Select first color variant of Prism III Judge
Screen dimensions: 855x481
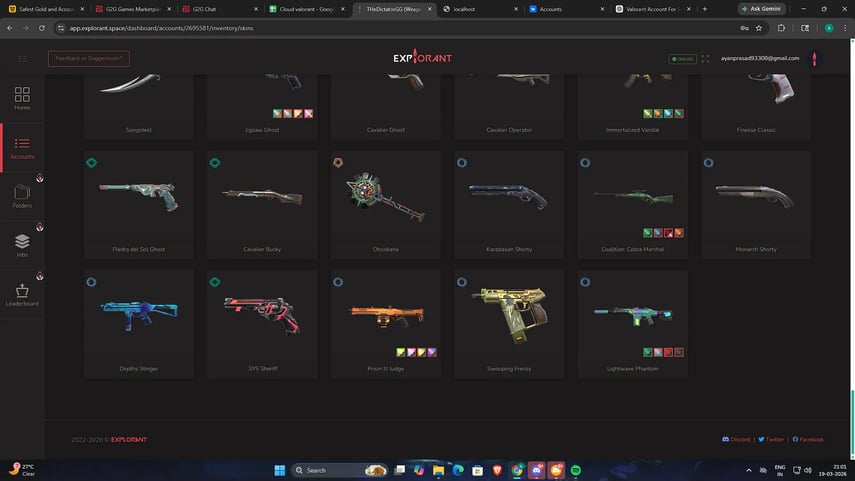[x=400, y=352]
